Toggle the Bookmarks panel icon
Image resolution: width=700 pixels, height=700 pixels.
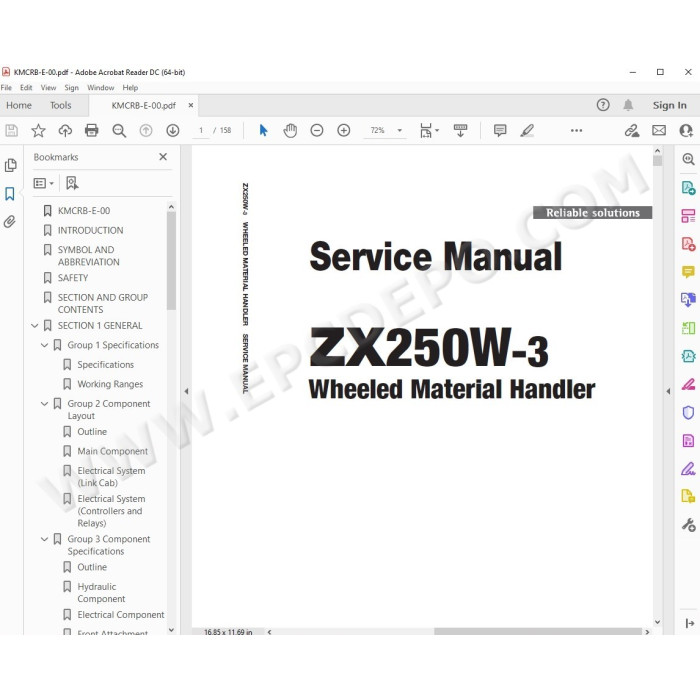(10, 194)
